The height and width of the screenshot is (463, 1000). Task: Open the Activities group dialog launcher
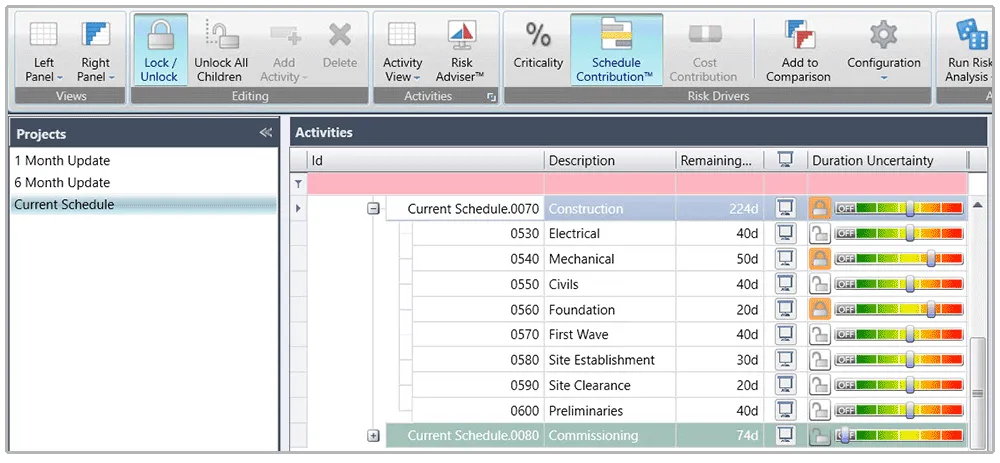(491, 97)
